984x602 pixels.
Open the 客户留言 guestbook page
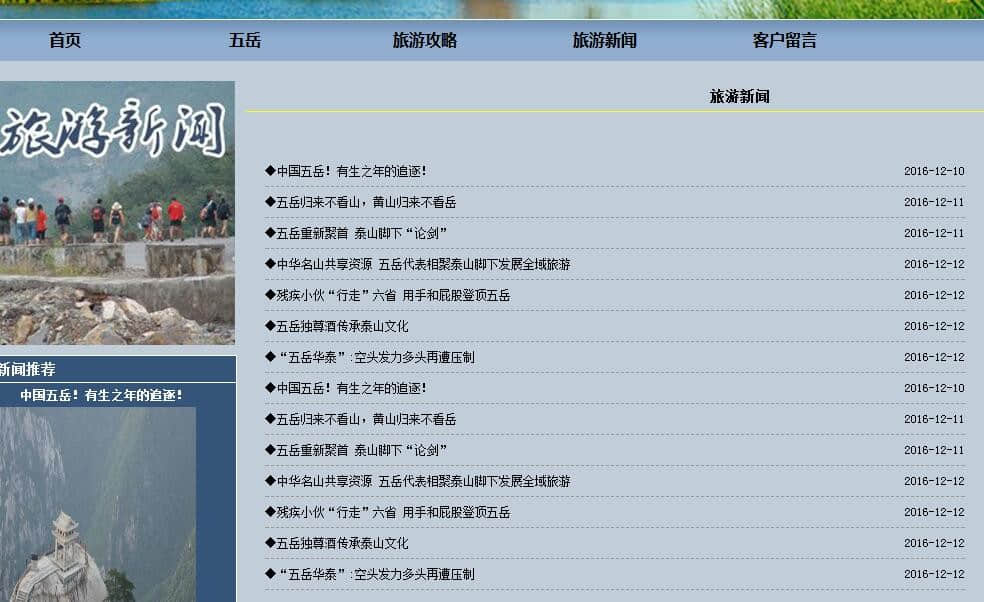[x=785, y=41]
